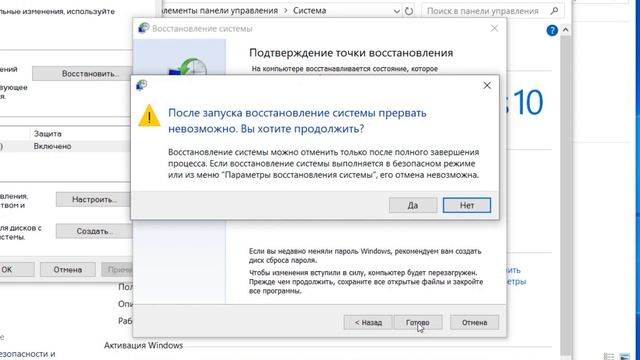Click the элементы панели управления breadcrumb

point(220,11)
